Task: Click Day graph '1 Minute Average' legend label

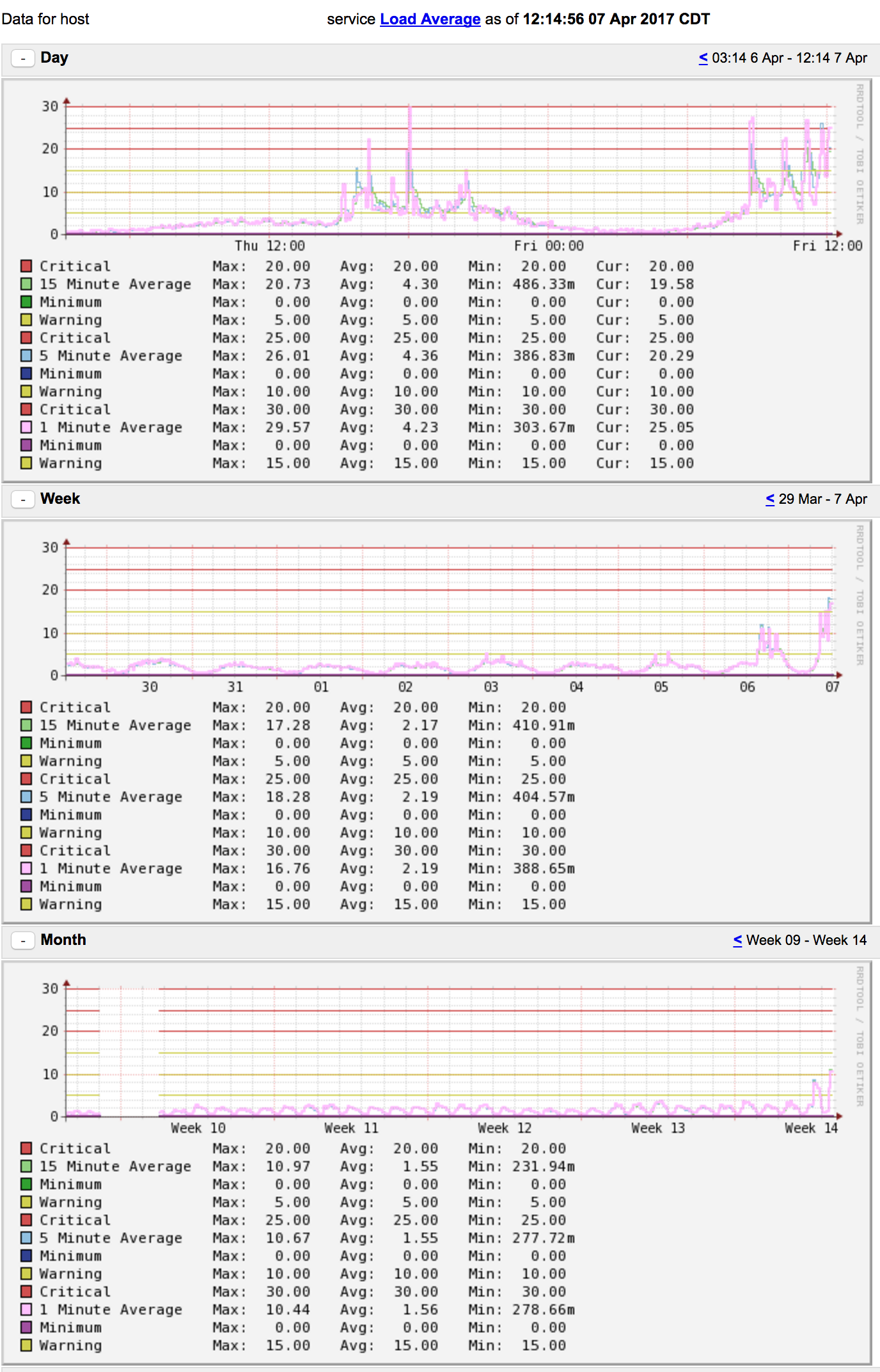Action: coord(111,427)
